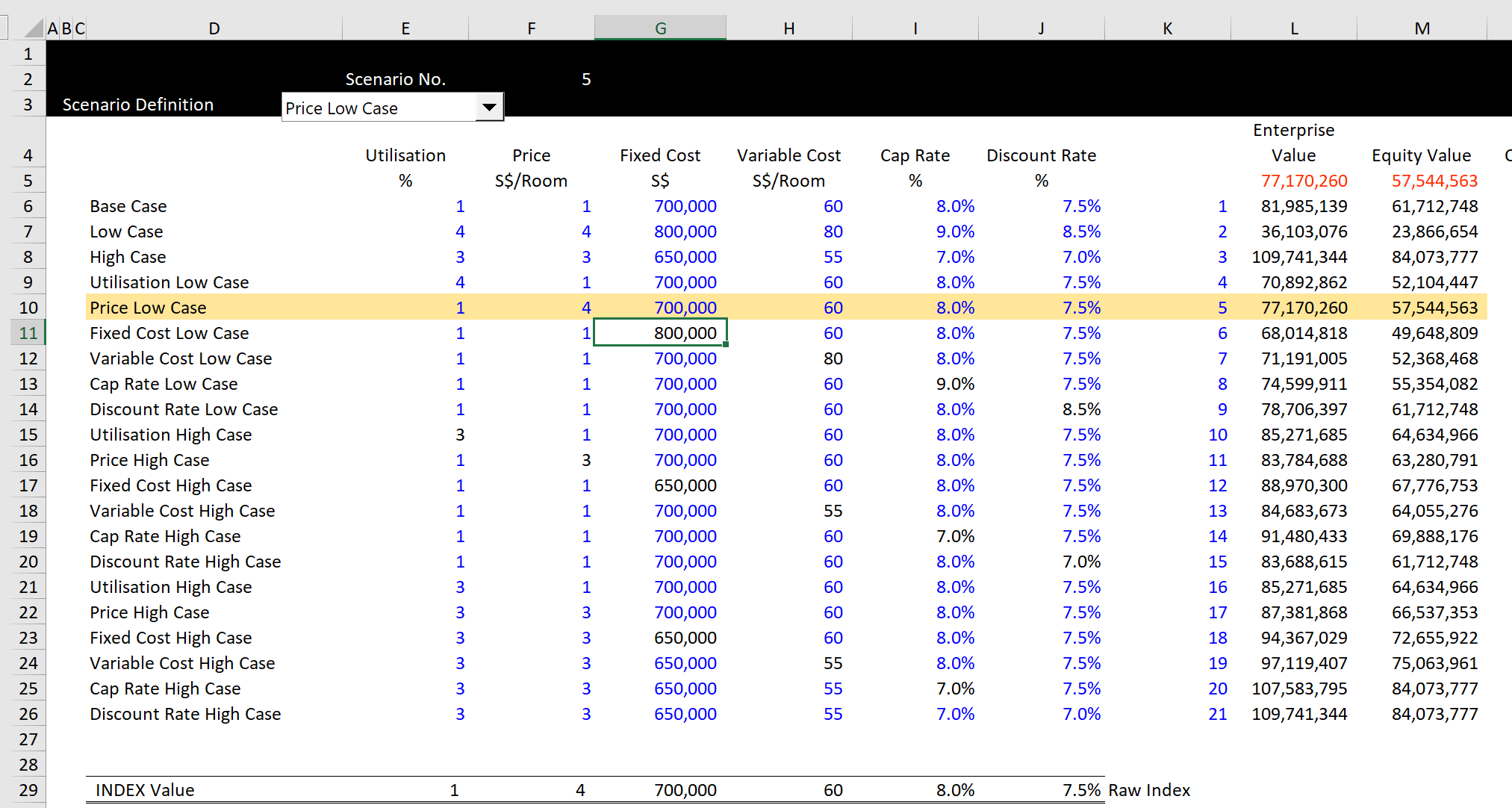Select the entire row 10 header
This screenshot has width=1512, height=808.
point(27,307)
